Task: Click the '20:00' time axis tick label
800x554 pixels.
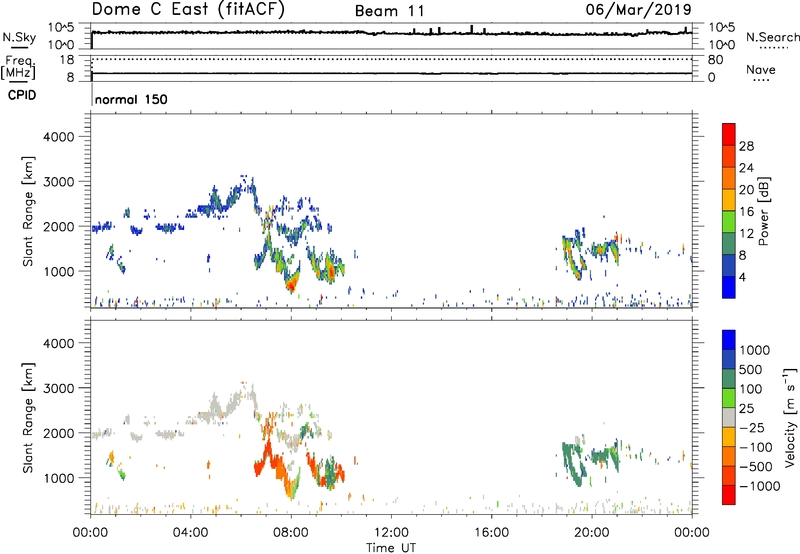Action: coord(591,533)
